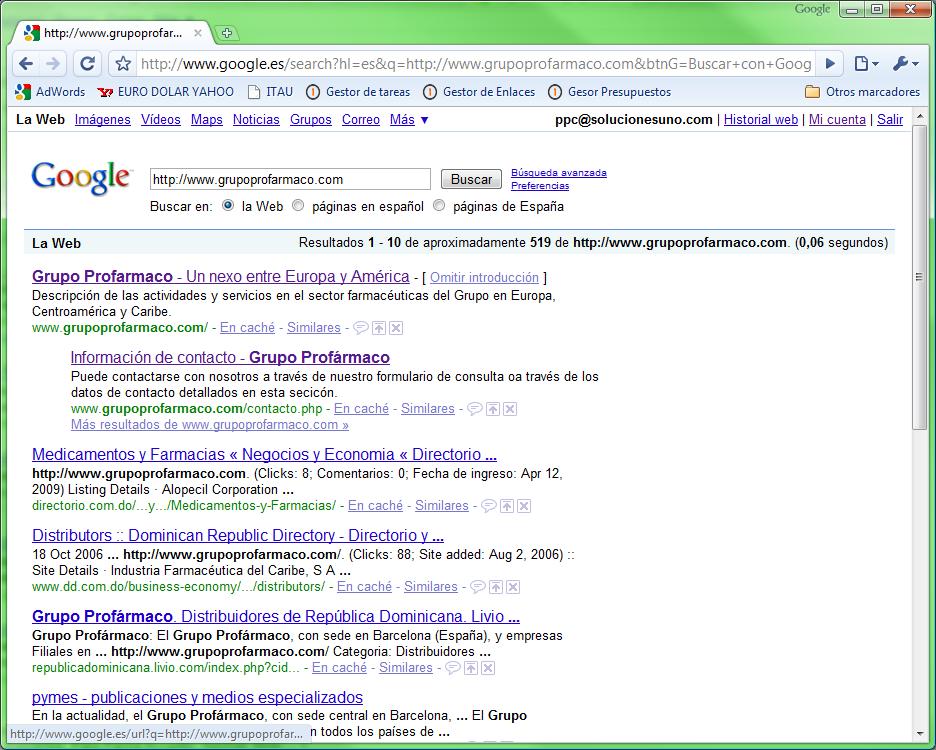Show pages similar to www.dd.com.do result
The width and height of the screenshot is (936, 750).
pos(430,587)
